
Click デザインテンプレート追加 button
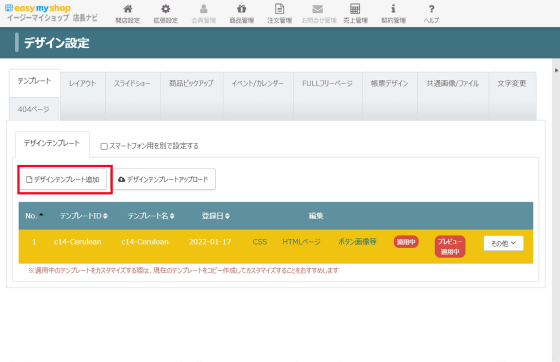tap(63, 179)
